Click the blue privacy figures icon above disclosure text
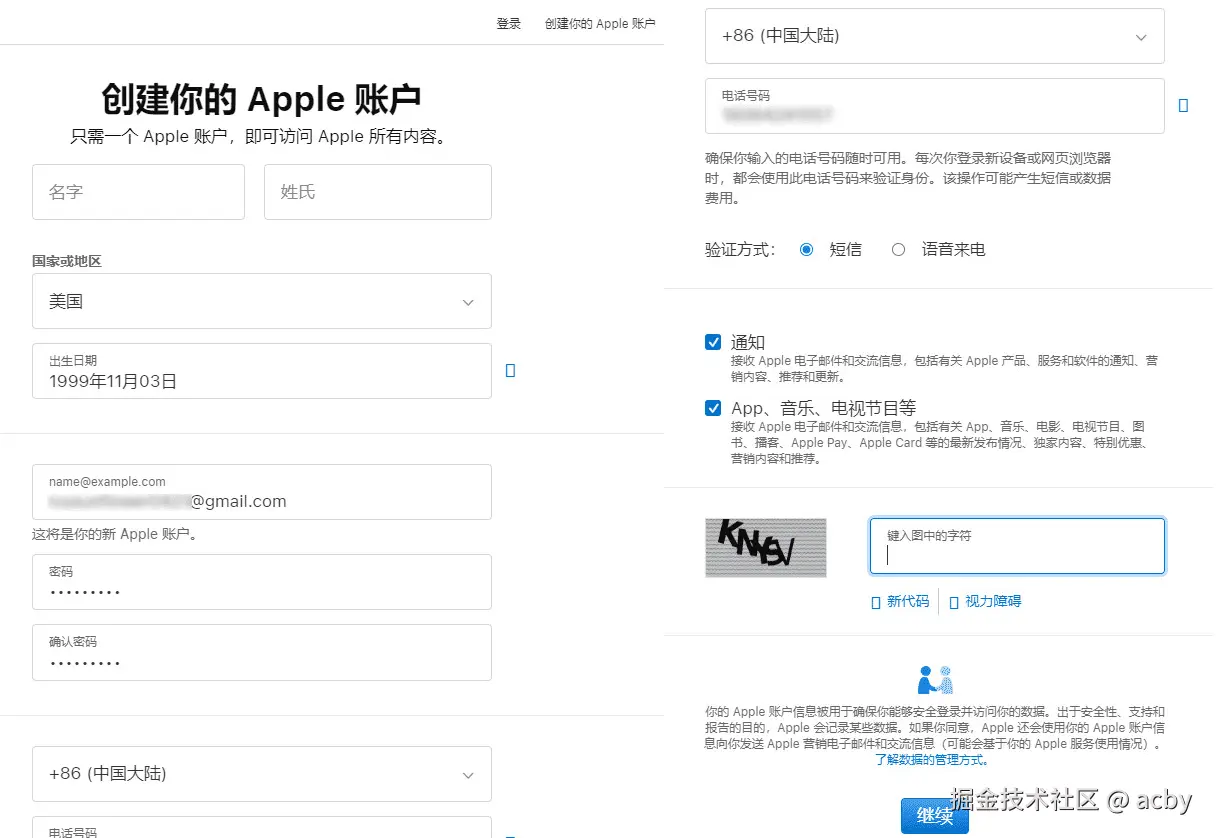 (x=934, y=678)
